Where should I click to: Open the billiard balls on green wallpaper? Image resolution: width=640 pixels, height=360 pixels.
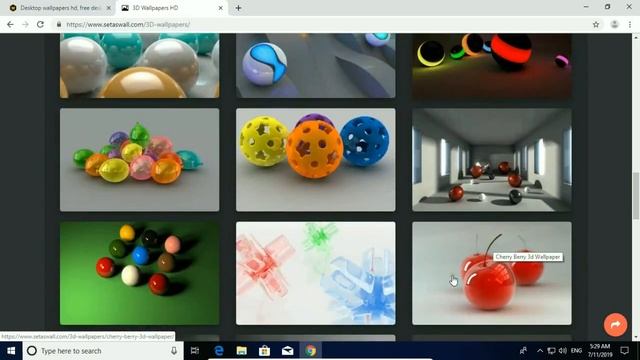tap(139, 273)
